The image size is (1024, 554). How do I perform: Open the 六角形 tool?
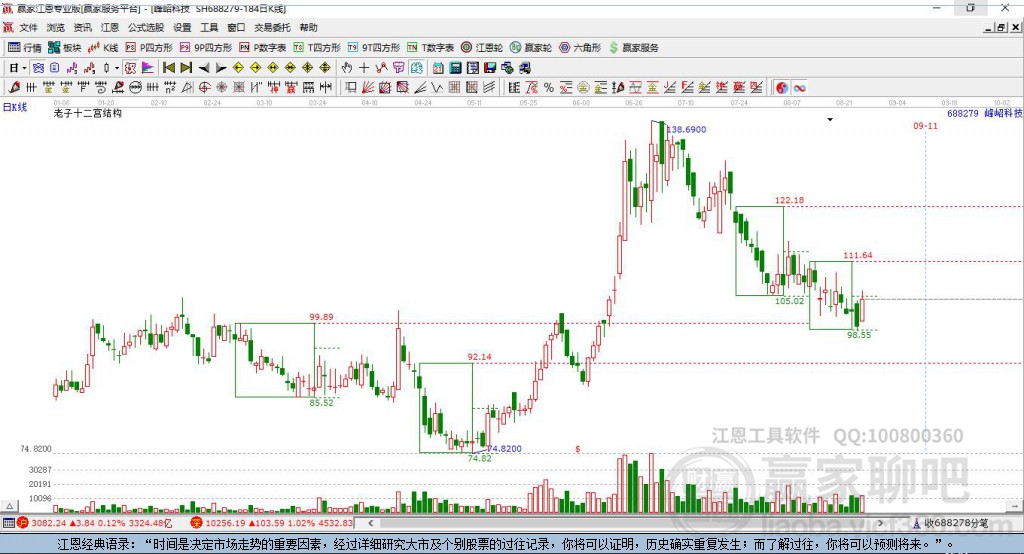pyautogui.click(x=580, y=48)
